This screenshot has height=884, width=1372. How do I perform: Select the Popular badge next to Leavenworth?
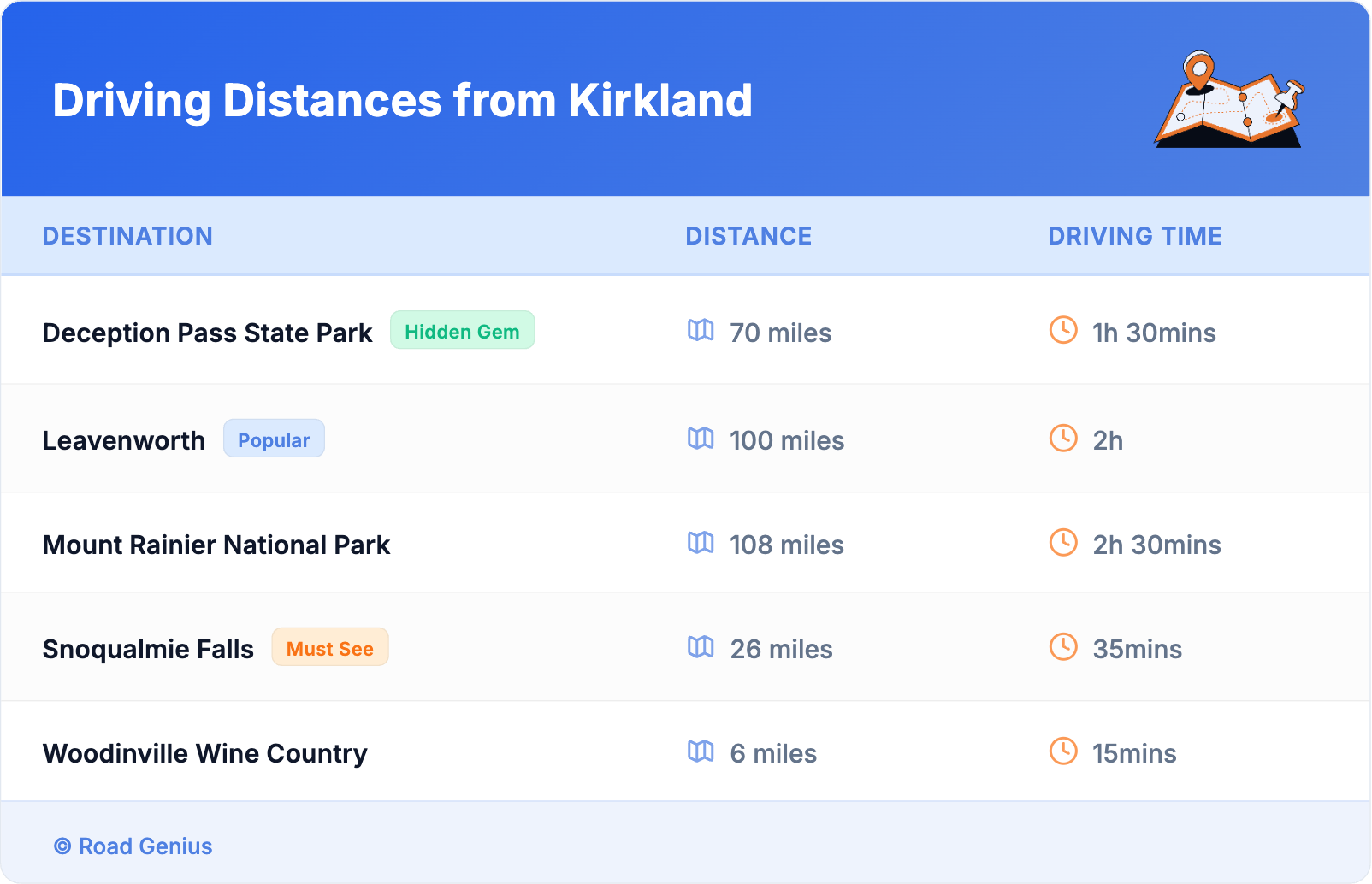tap(274, 439)
